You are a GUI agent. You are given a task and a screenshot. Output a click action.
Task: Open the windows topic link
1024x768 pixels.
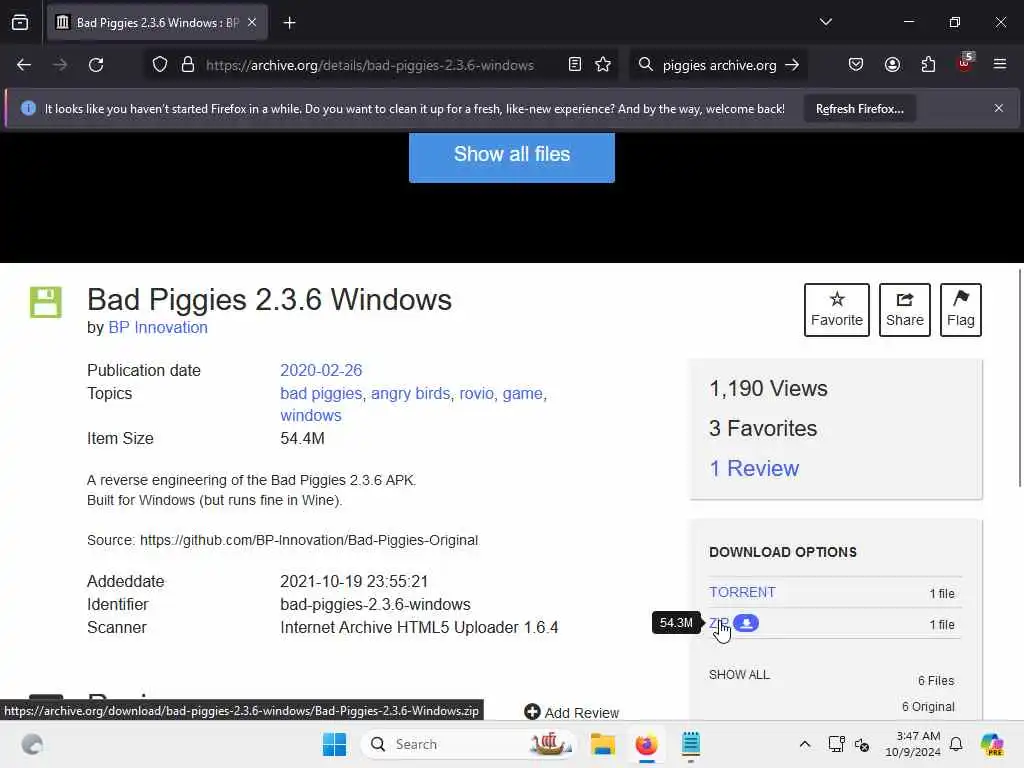(x=311, y=415)
